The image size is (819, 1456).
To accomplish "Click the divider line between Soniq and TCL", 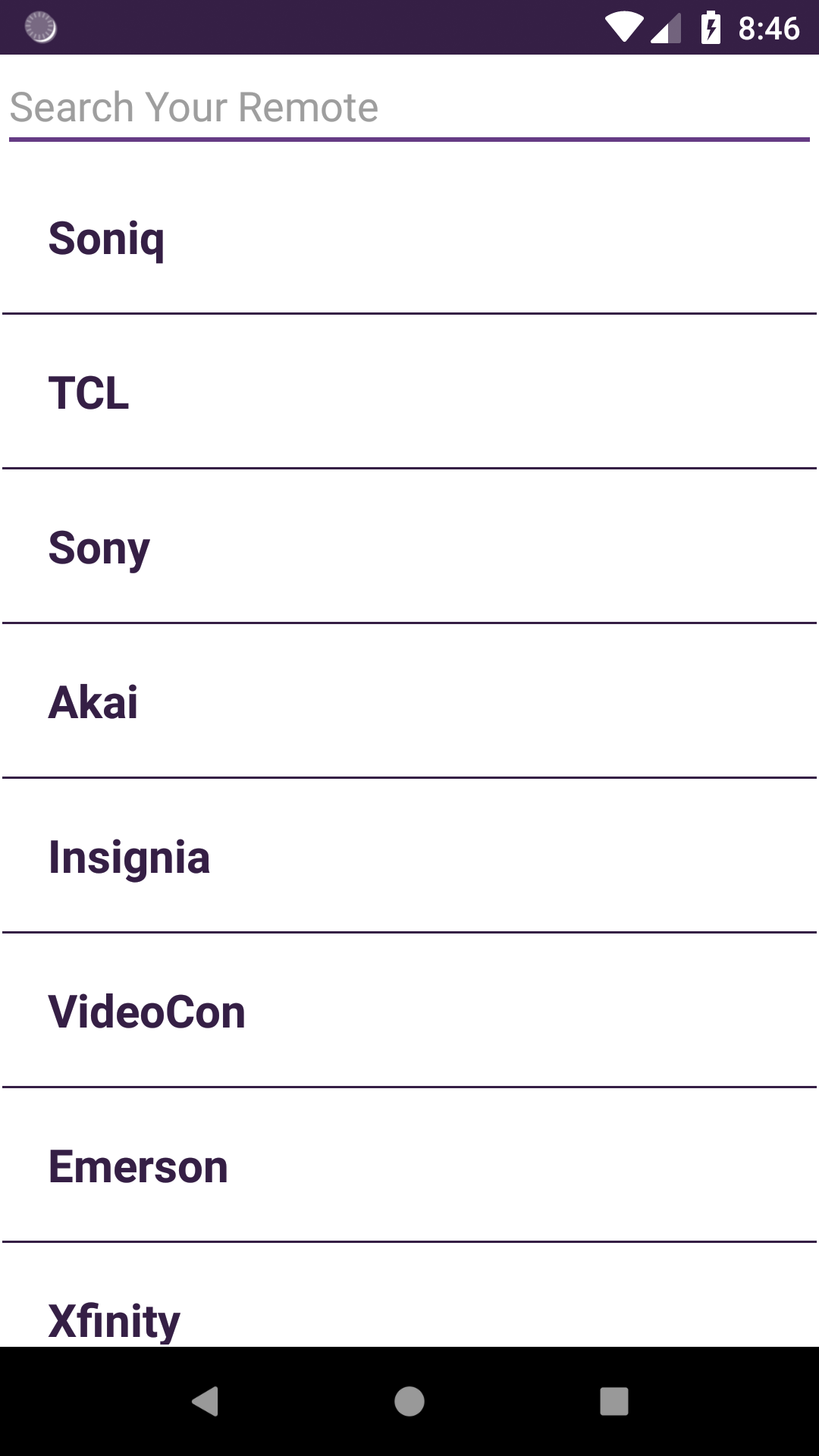I will 409,313.
